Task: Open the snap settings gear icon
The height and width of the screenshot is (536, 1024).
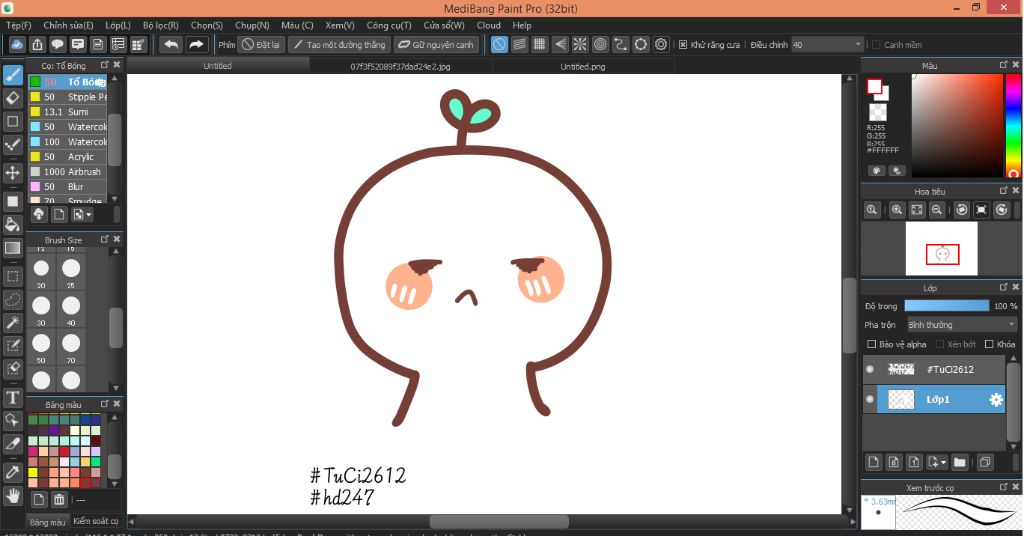Action: pos(662,44)
